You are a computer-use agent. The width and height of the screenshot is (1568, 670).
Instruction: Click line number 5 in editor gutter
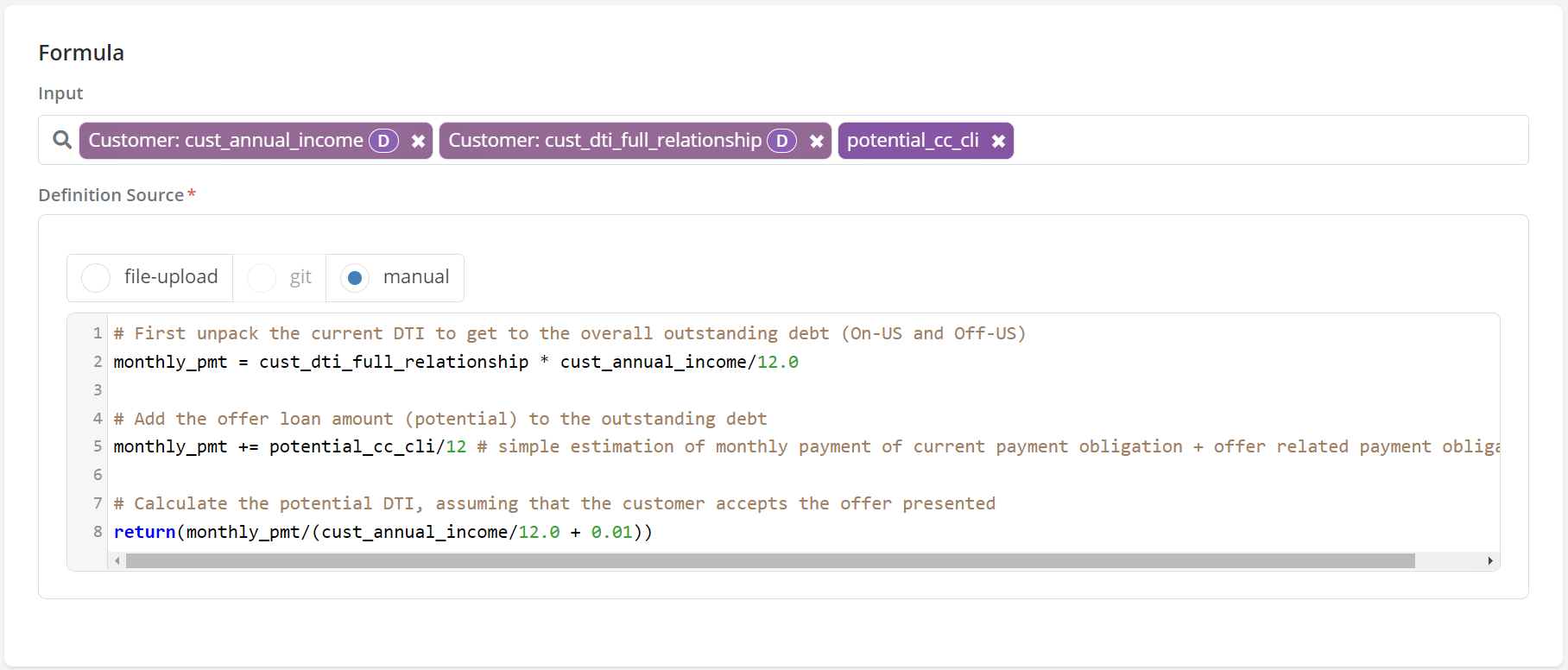[98, 446]
